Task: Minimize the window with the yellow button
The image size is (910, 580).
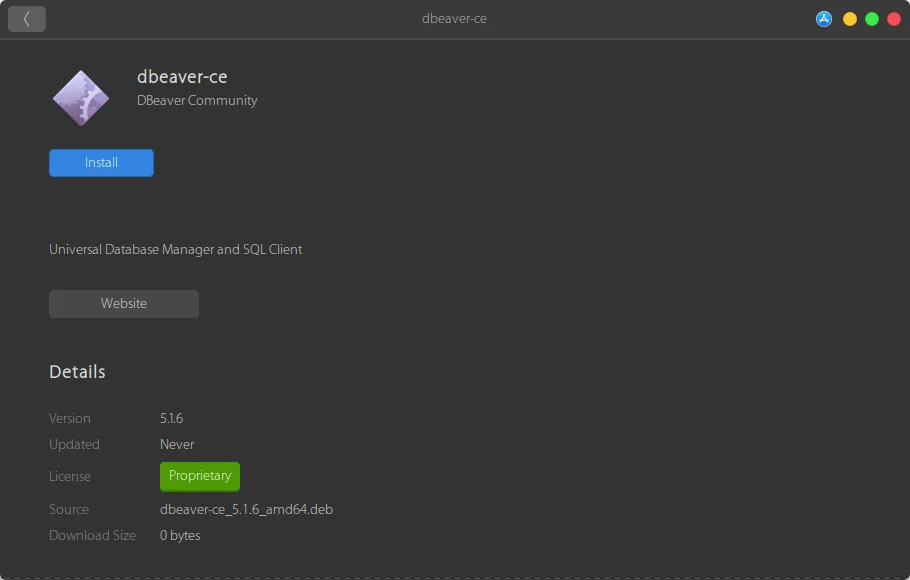Action: point(850,19)
